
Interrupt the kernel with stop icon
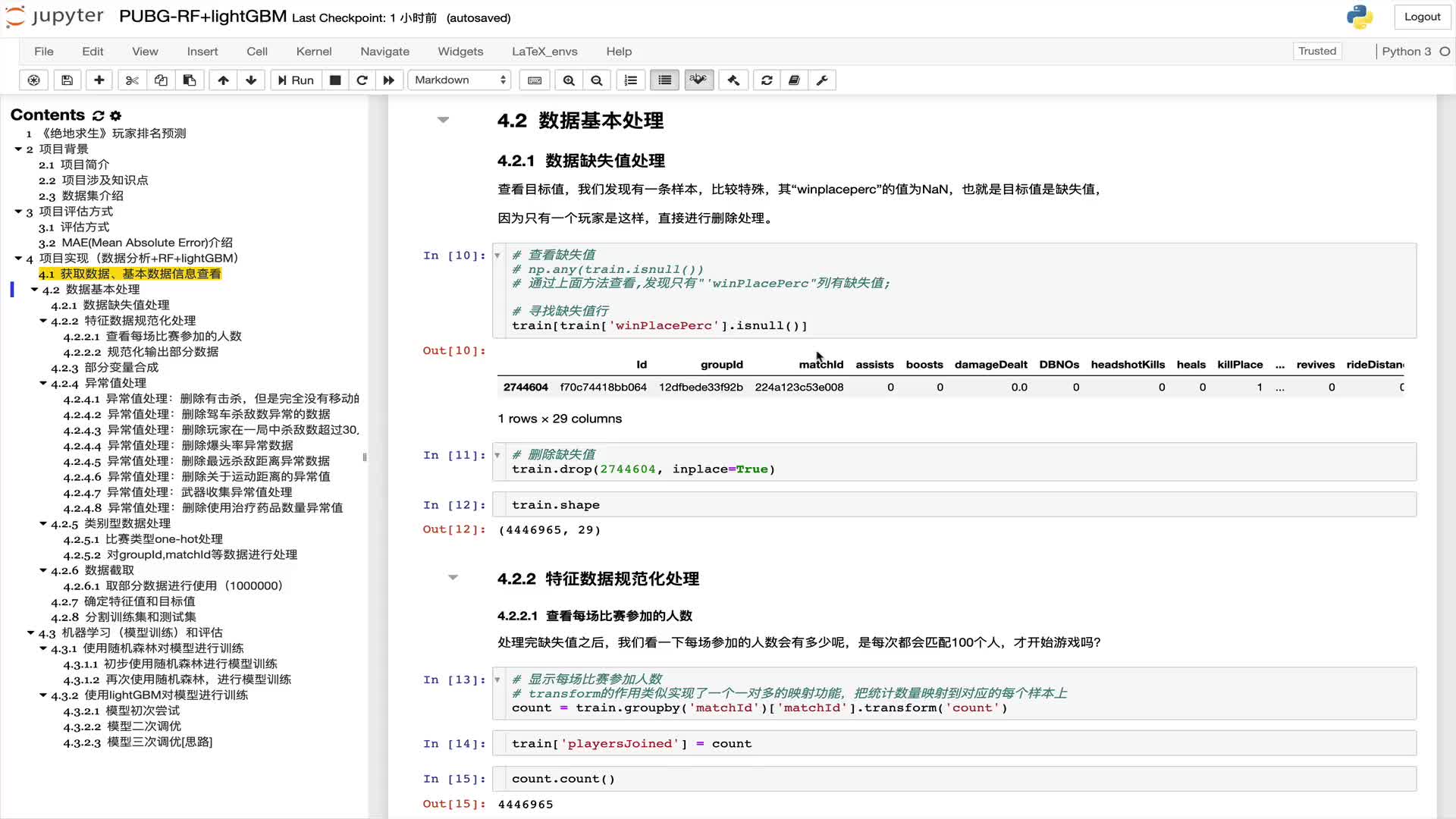click(x=335, y=80)
